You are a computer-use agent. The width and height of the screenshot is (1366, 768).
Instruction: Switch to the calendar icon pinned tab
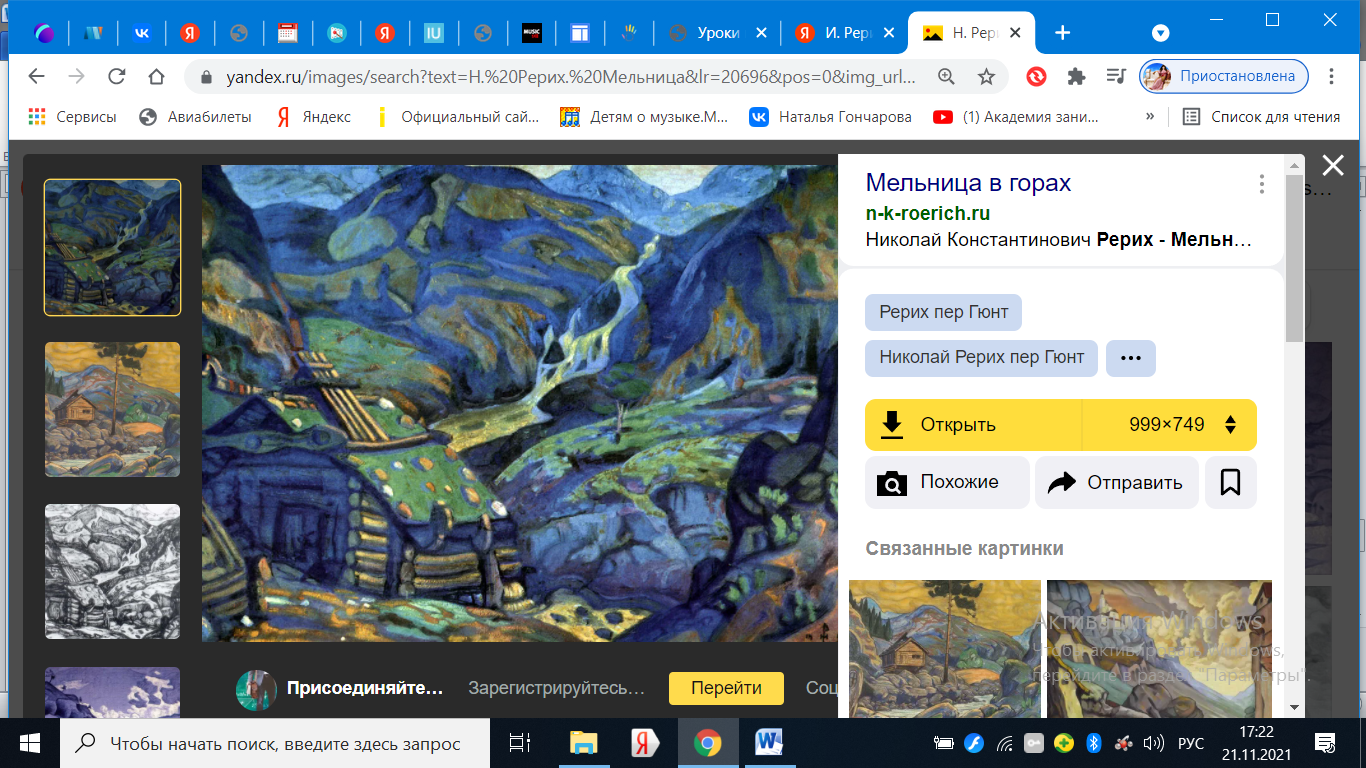click(287, 33)
